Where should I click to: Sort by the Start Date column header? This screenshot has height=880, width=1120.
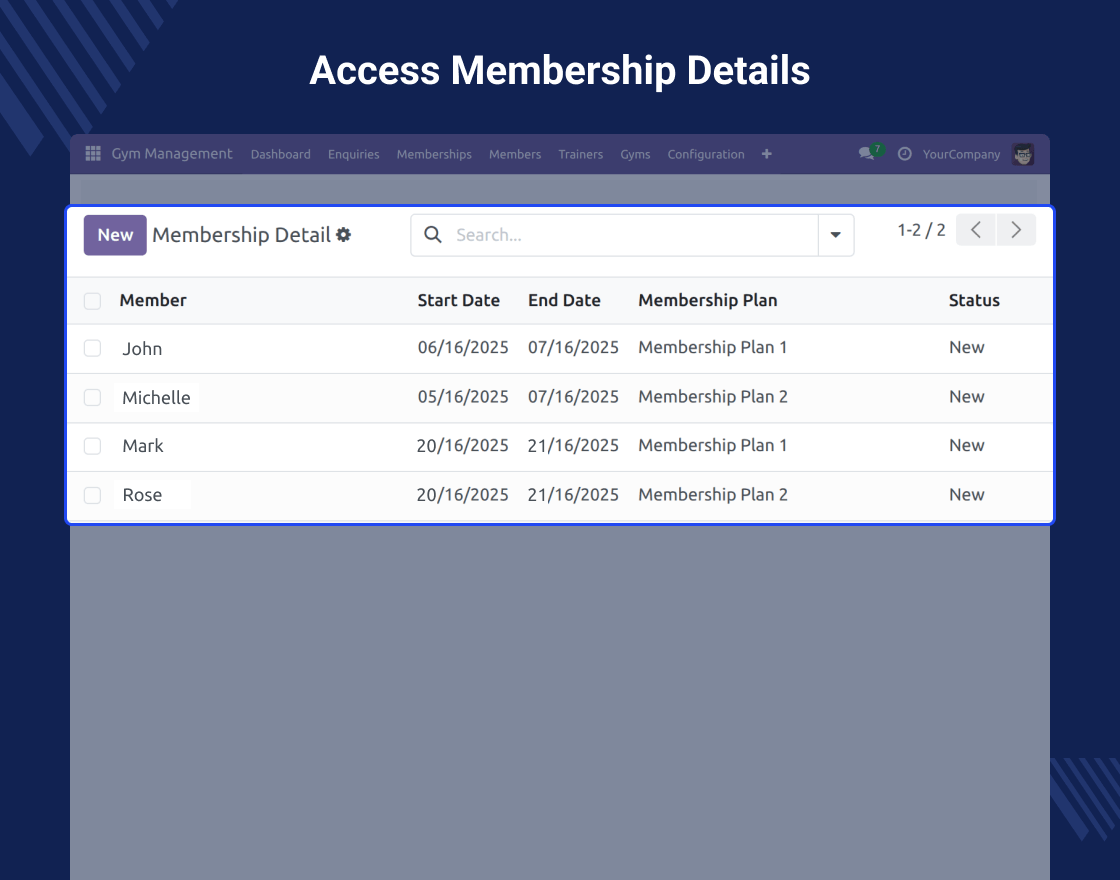[x=458, y=300]
